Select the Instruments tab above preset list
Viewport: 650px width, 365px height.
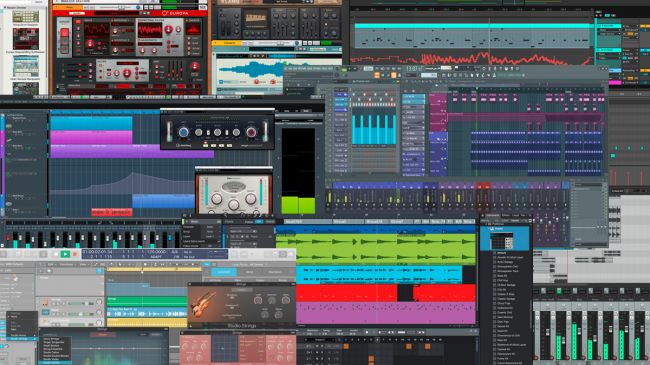(x=492, y=215)
